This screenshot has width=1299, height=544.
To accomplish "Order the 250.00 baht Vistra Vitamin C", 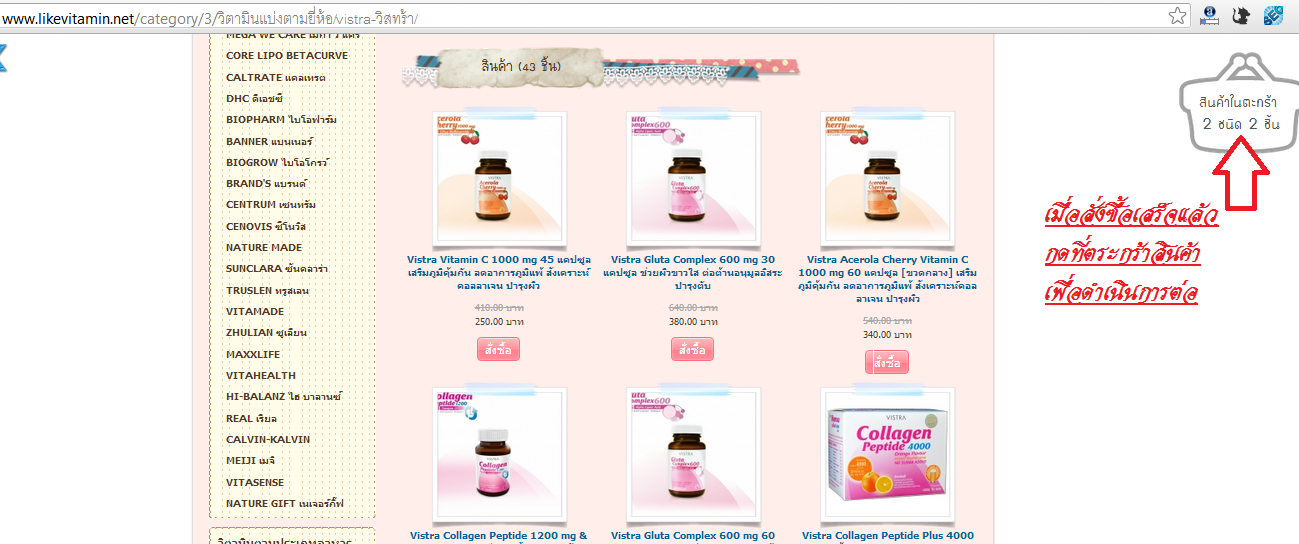I will 498,350.
